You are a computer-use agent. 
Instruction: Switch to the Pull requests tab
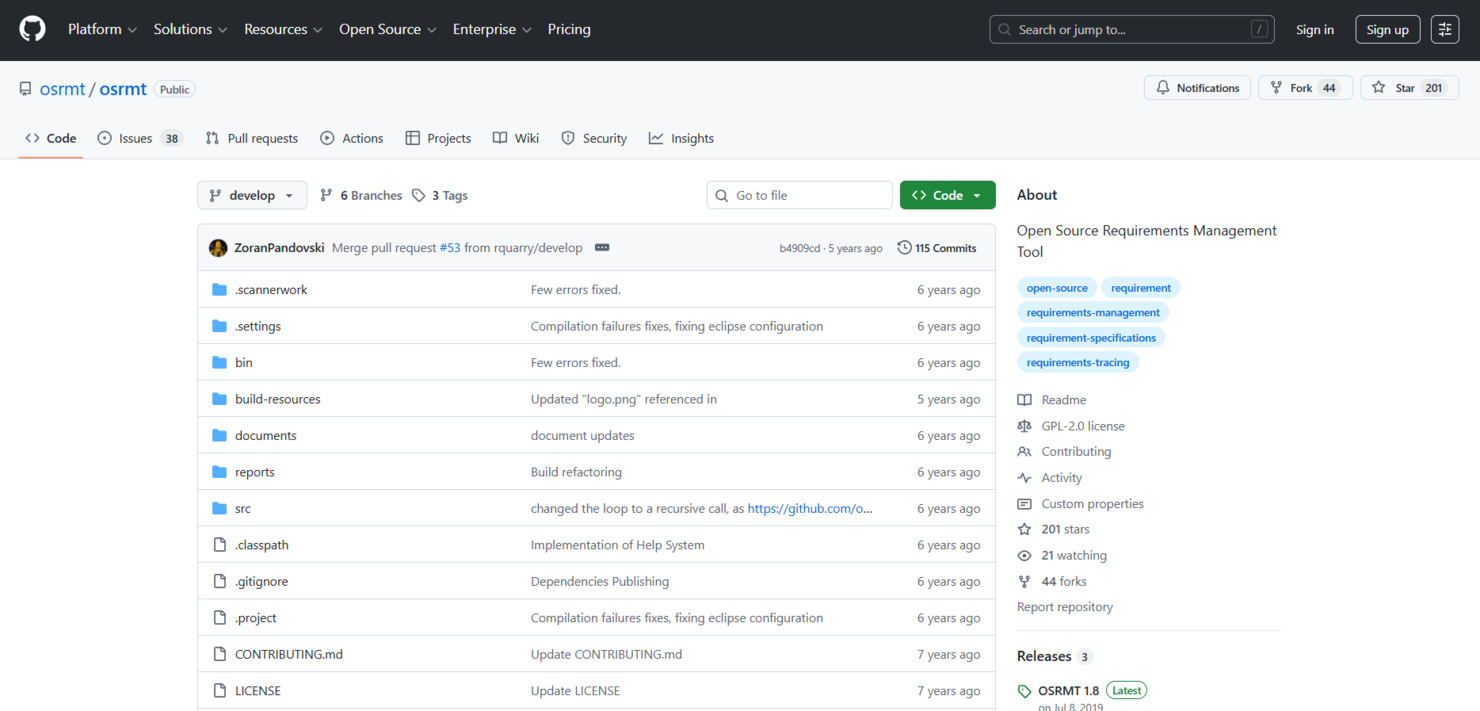pos(252,139)
